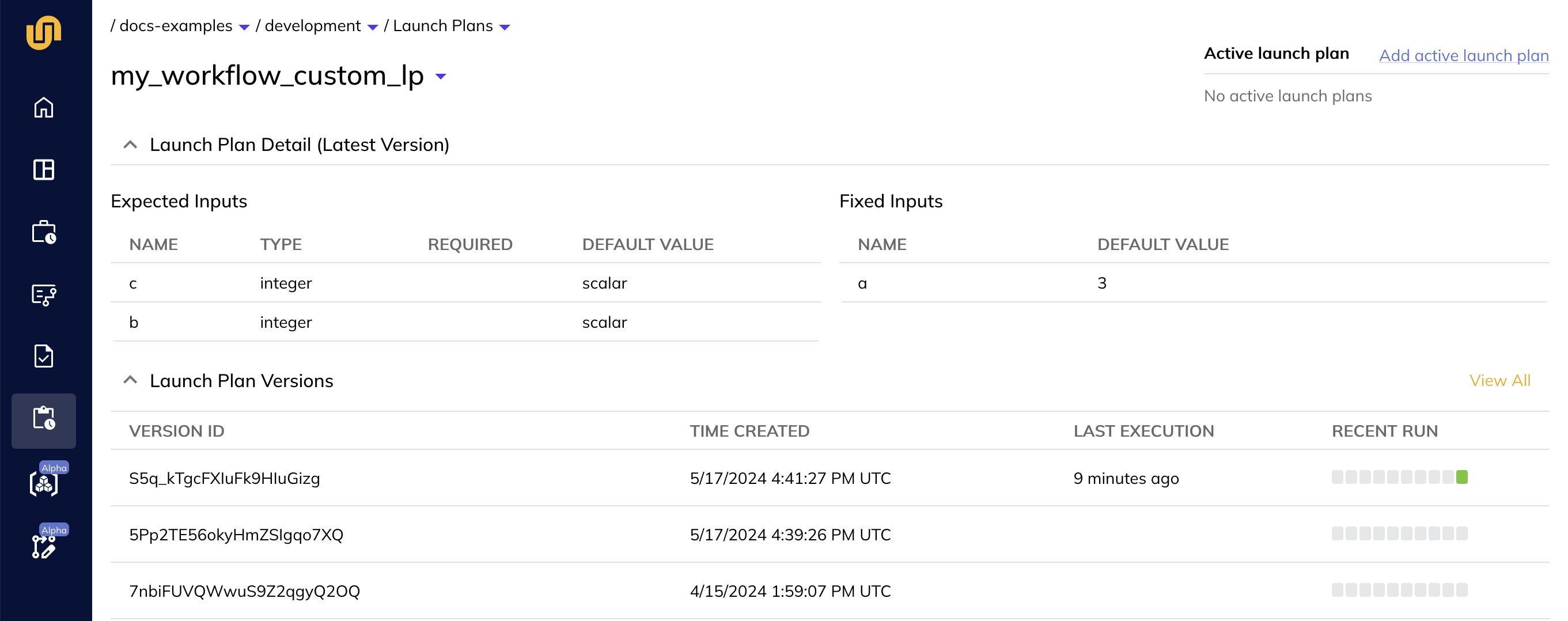Open the tasks document-check icon
The width and height of the screenshot is (1568, 621).
[44, 357]
